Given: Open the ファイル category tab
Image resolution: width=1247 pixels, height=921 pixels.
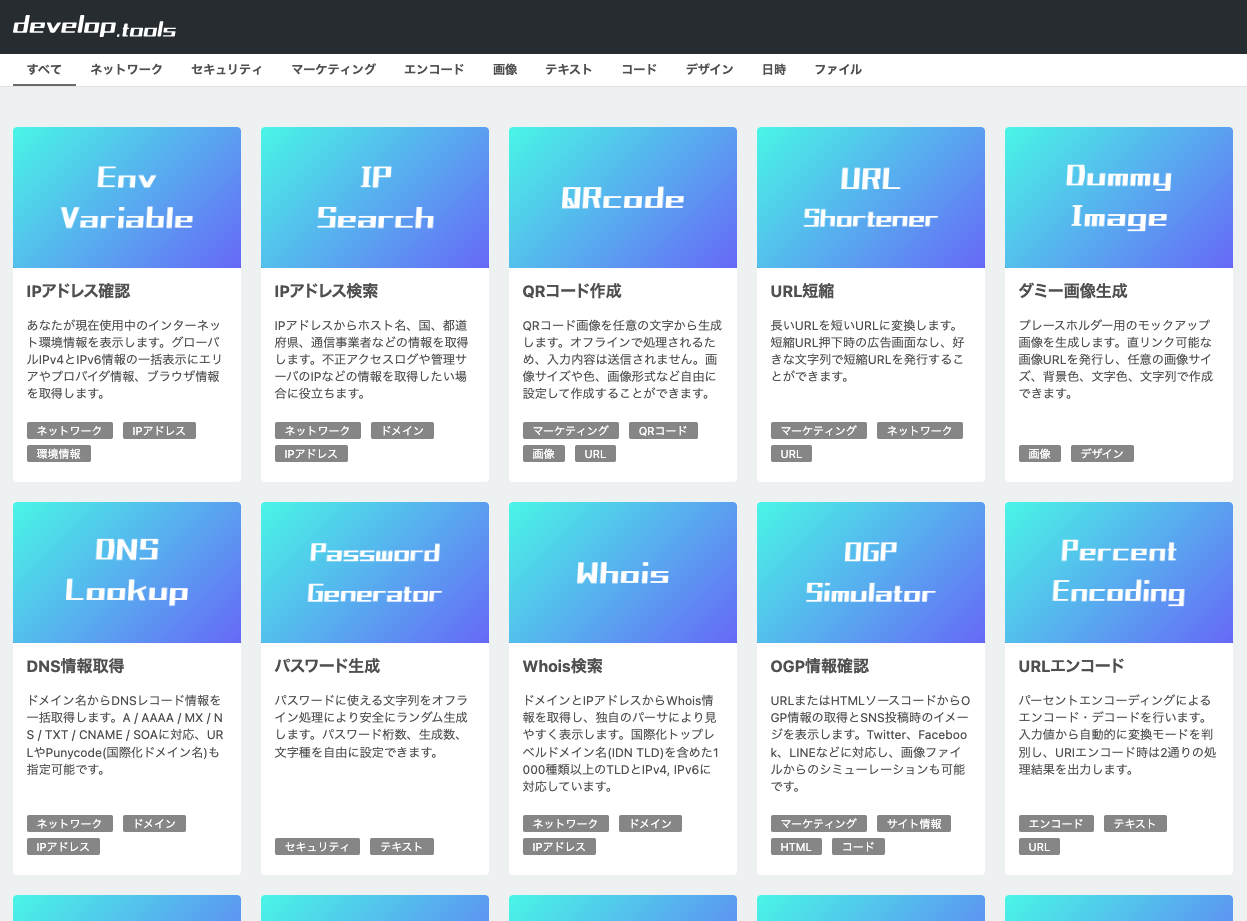Looking at the screenshot, I should coord(838,69).
